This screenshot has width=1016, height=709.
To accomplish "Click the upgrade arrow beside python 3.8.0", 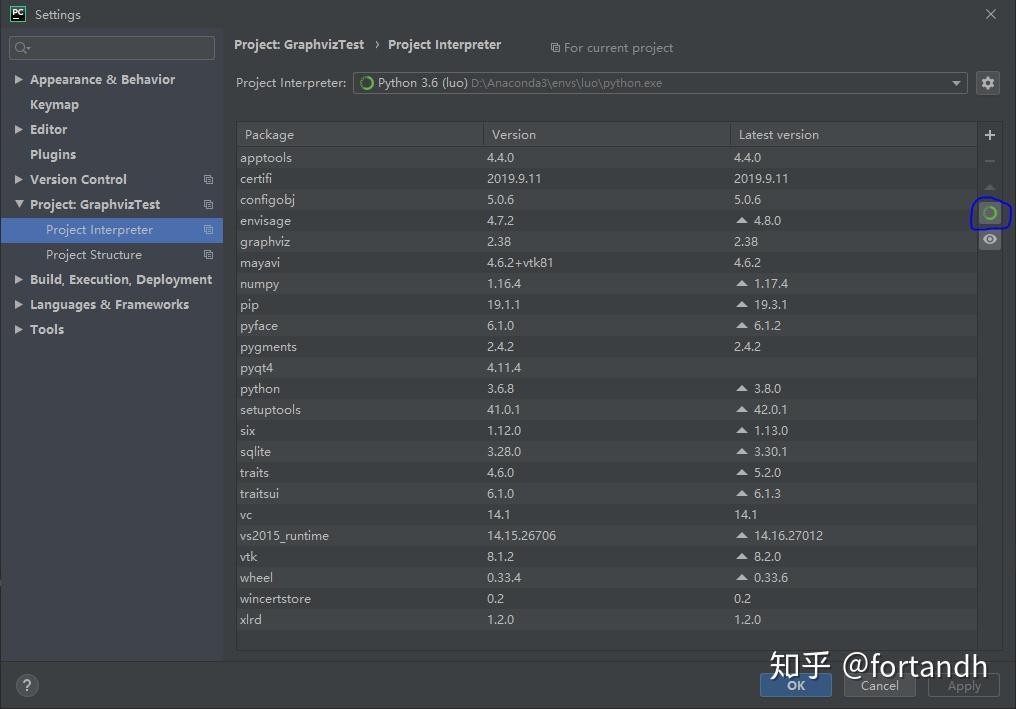I will [741, 388].
